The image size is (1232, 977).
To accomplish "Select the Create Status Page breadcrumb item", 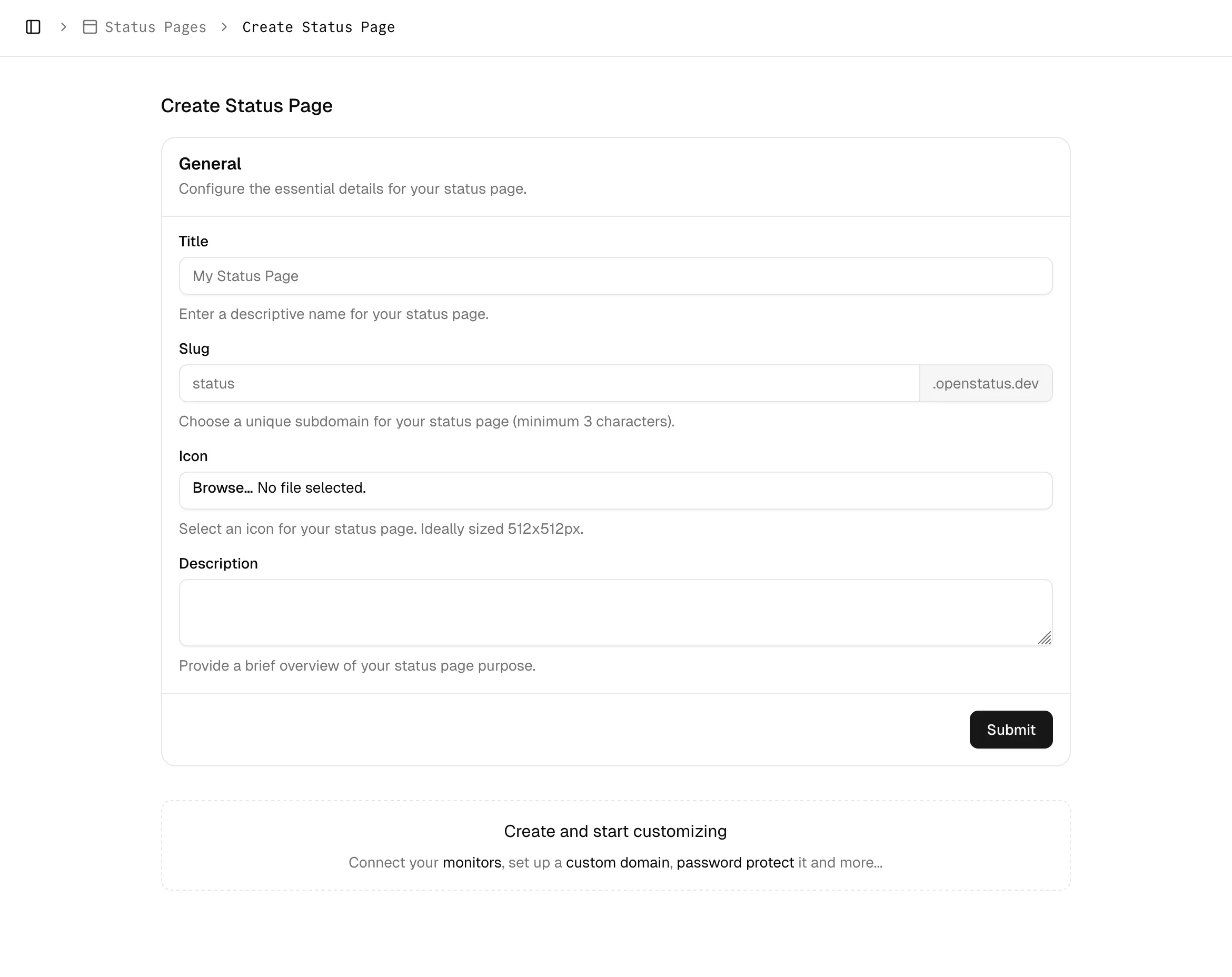I will point(319,27).
